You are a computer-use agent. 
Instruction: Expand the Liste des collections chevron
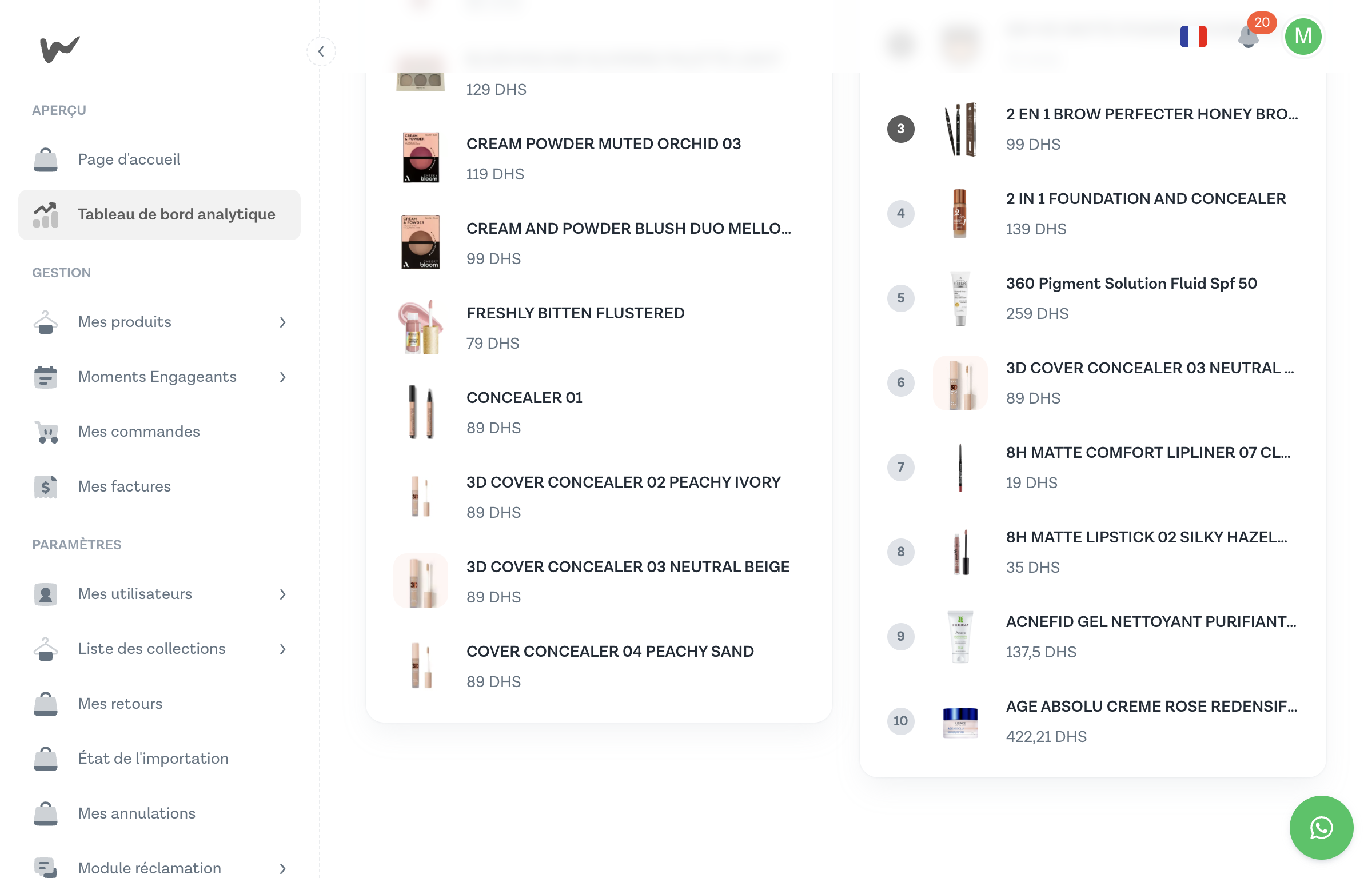(x=282, y=649)
